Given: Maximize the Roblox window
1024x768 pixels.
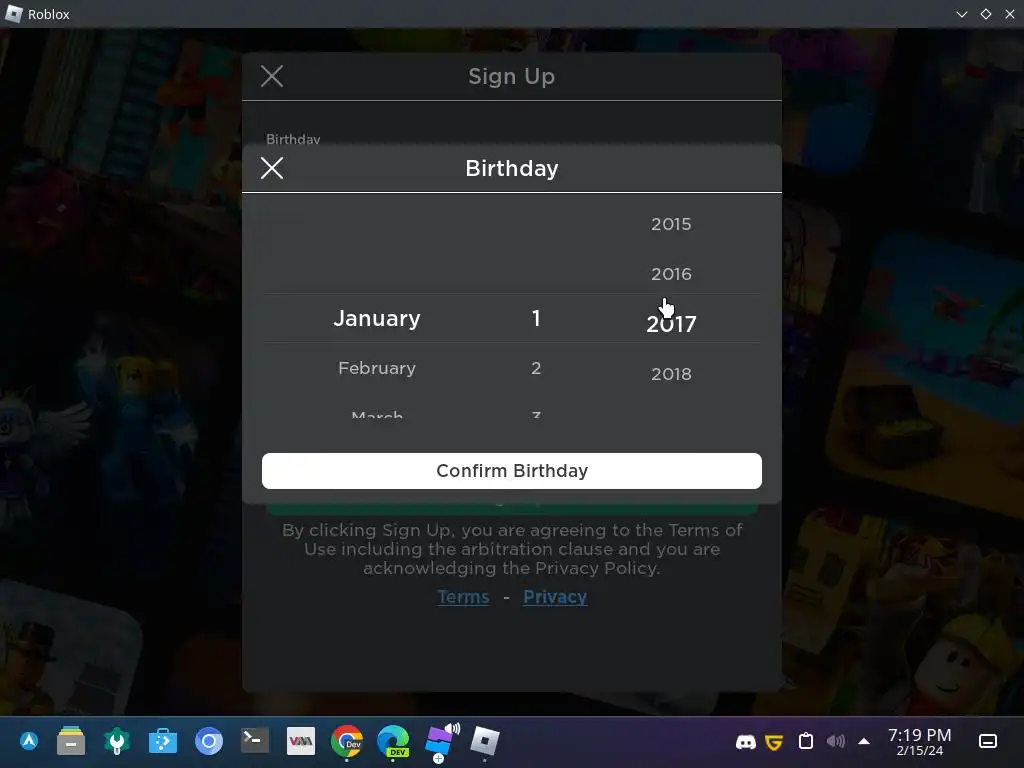Looking at the screenshot, I should pyautogui.click(x=986, y=14).
